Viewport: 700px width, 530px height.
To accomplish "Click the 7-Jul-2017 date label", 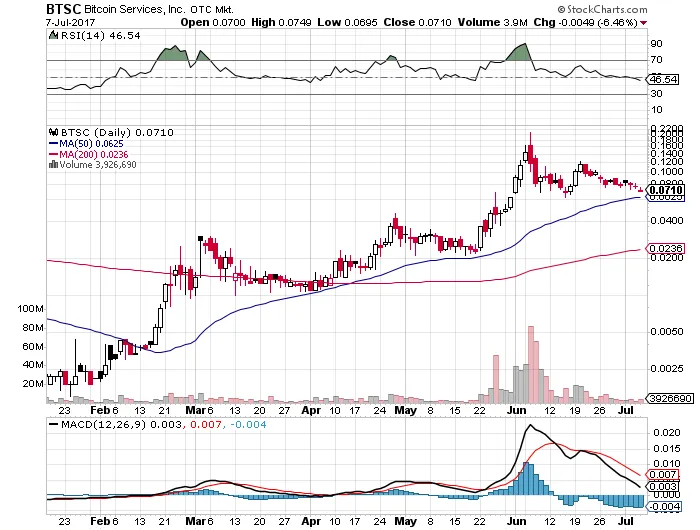I will [70, 22].
